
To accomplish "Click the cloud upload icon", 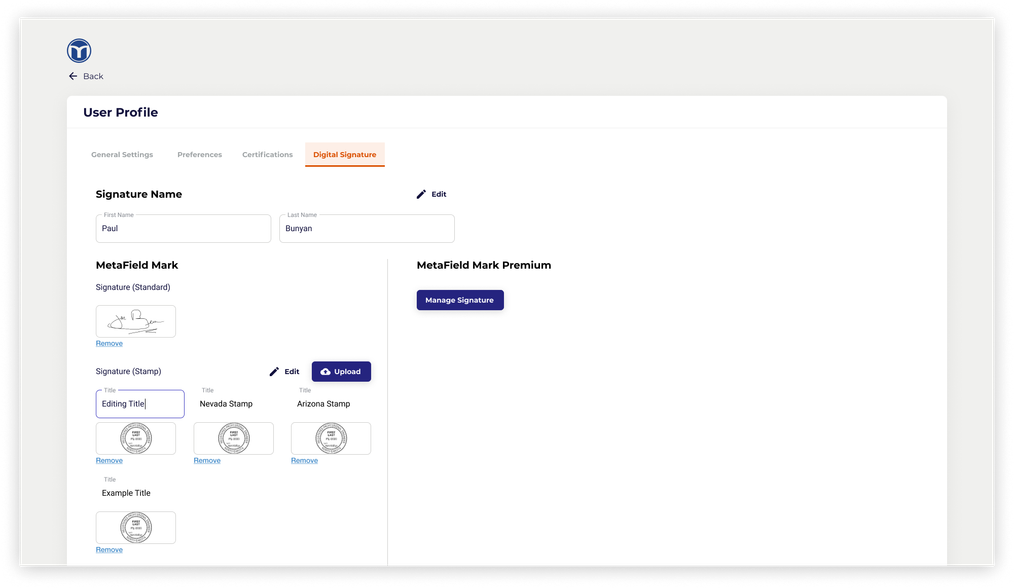I will coord(325,371).
